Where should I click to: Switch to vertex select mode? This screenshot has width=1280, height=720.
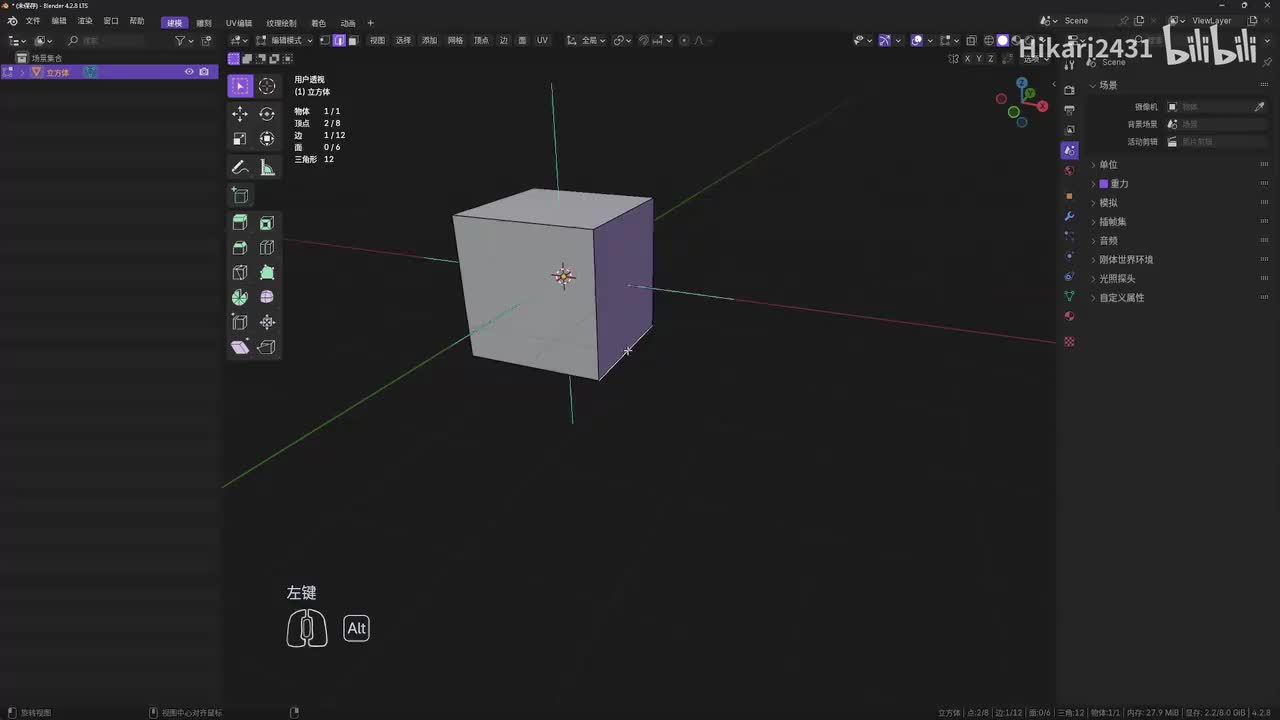pyautogui.click(x=325, y=40)
